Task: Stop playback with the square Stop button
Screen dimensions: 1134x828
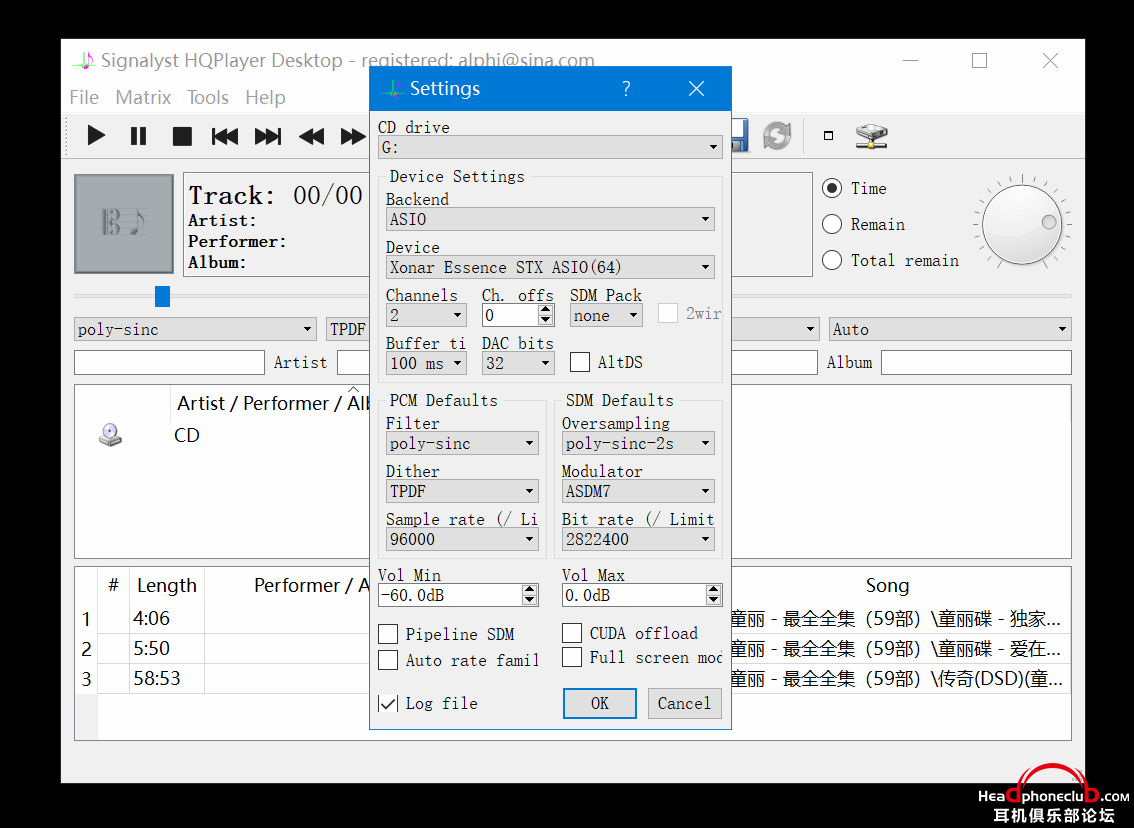Action: click(182, 136)
